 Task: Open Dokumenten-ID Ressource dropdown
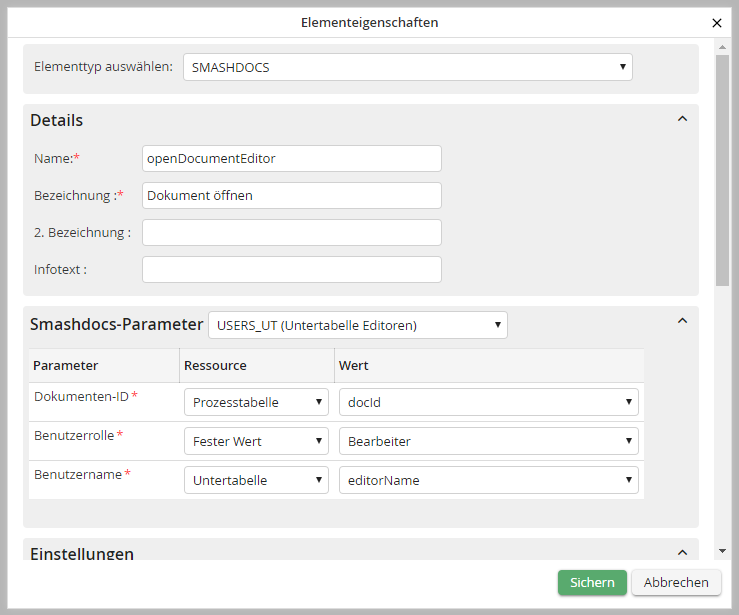tap(256, 402)
